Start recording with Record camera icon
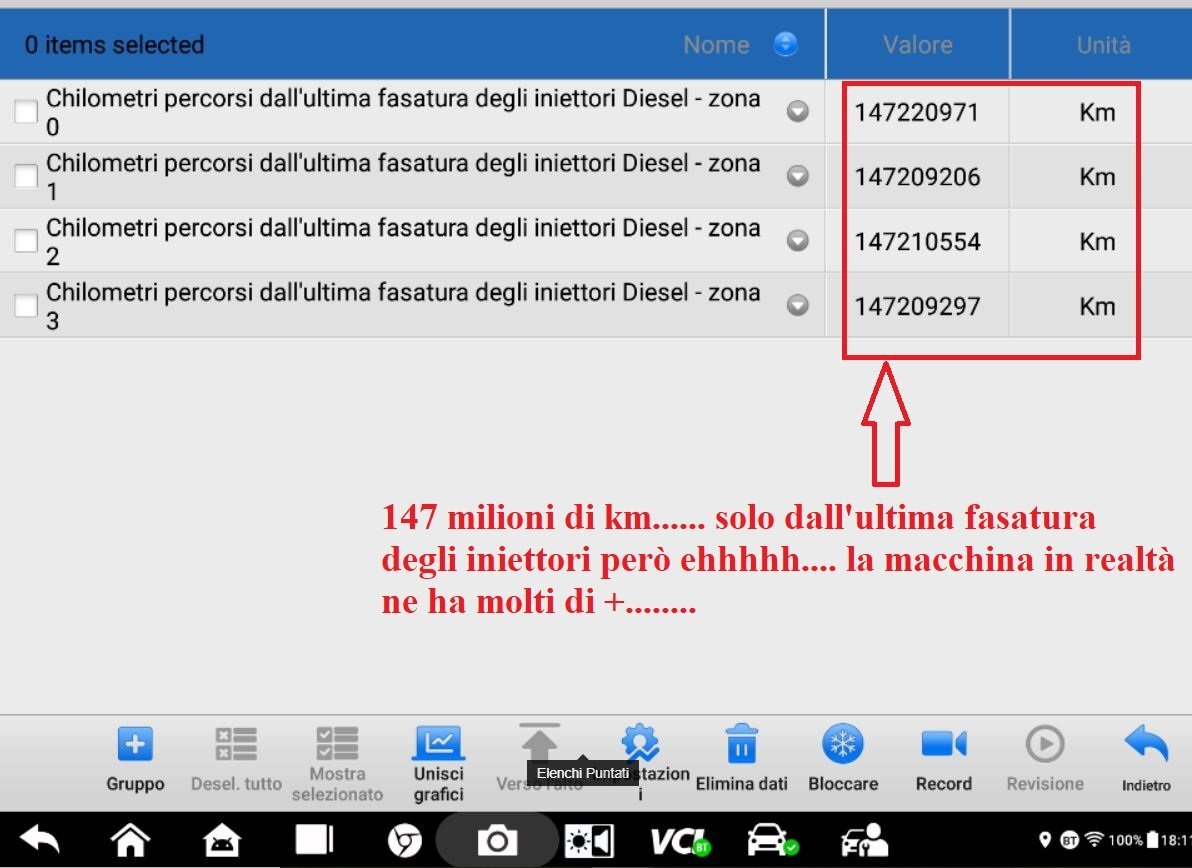 pyautogui.click(x=943, y=745)
